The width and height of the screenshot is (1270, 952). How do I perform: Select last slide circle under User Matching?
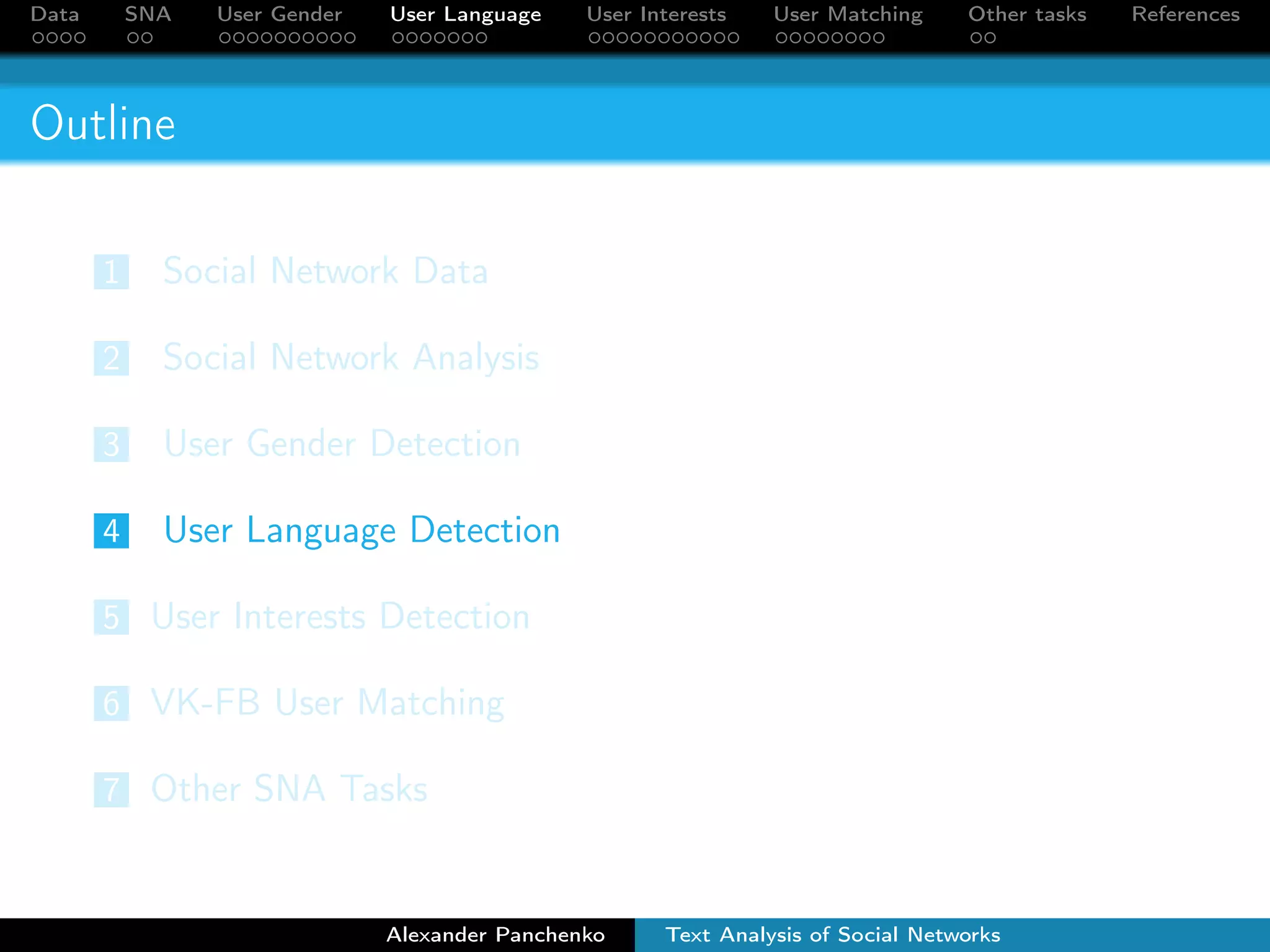(x=878, y=38)
